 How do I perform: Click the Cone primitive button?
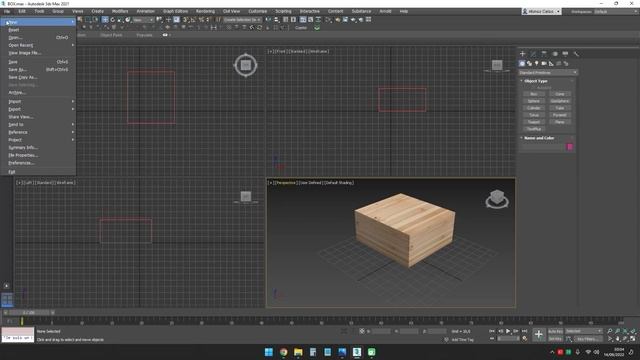tap(560, 94)
